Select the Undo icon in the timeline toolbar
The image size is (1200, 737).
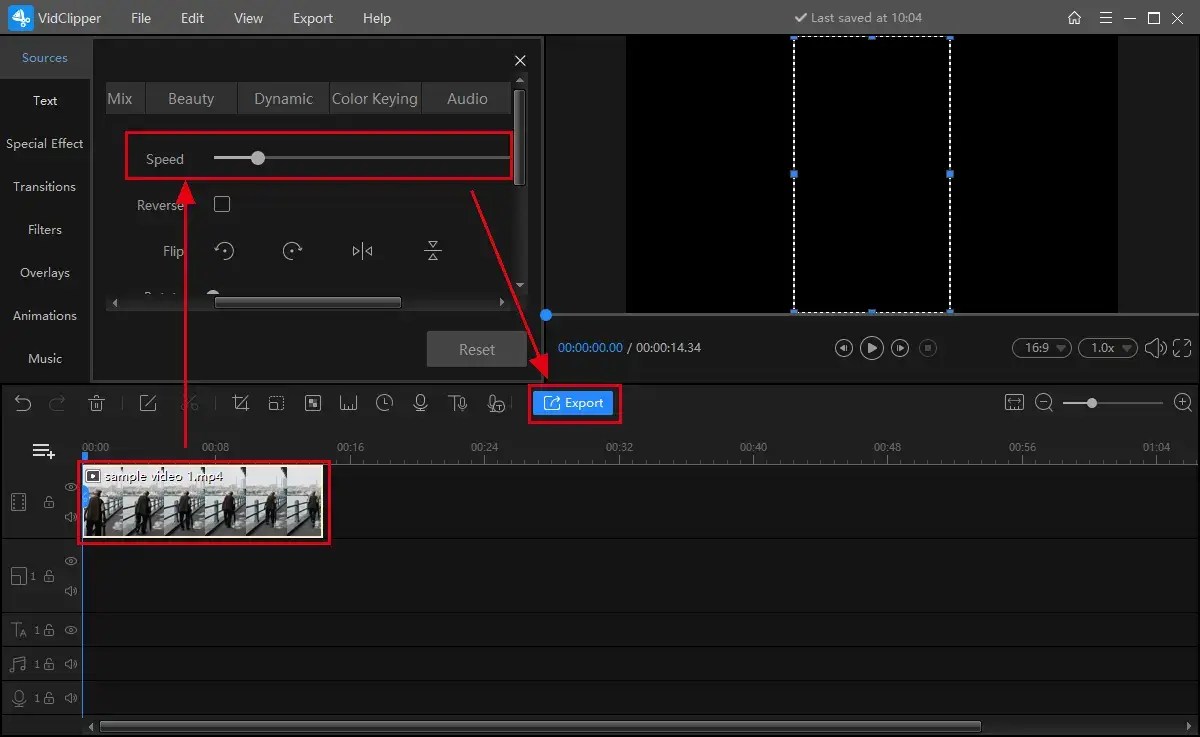click(x=22, y=403)
